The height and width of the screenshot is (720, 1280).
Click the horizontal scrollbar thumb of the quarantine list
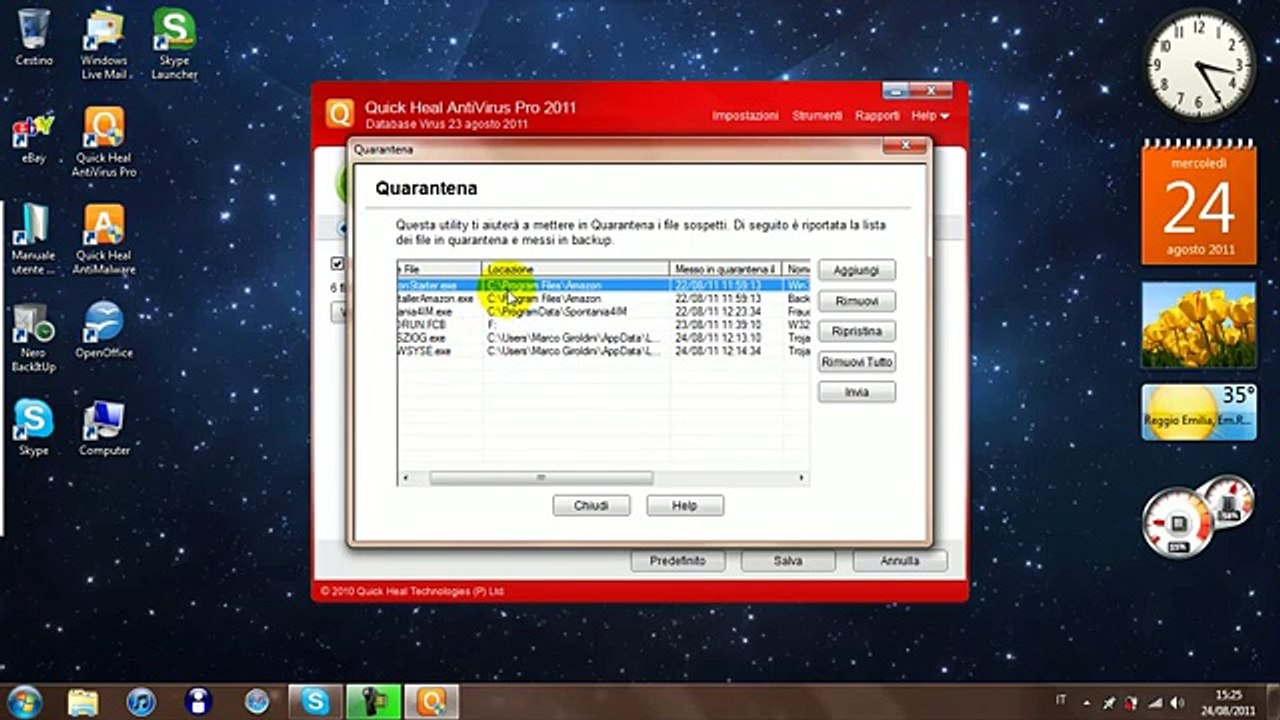coord(541,478)
